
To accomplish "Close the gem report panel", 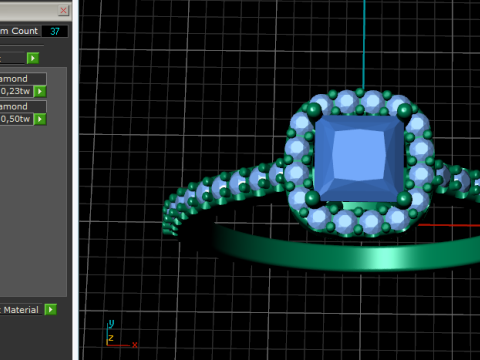I will [63, 11].
